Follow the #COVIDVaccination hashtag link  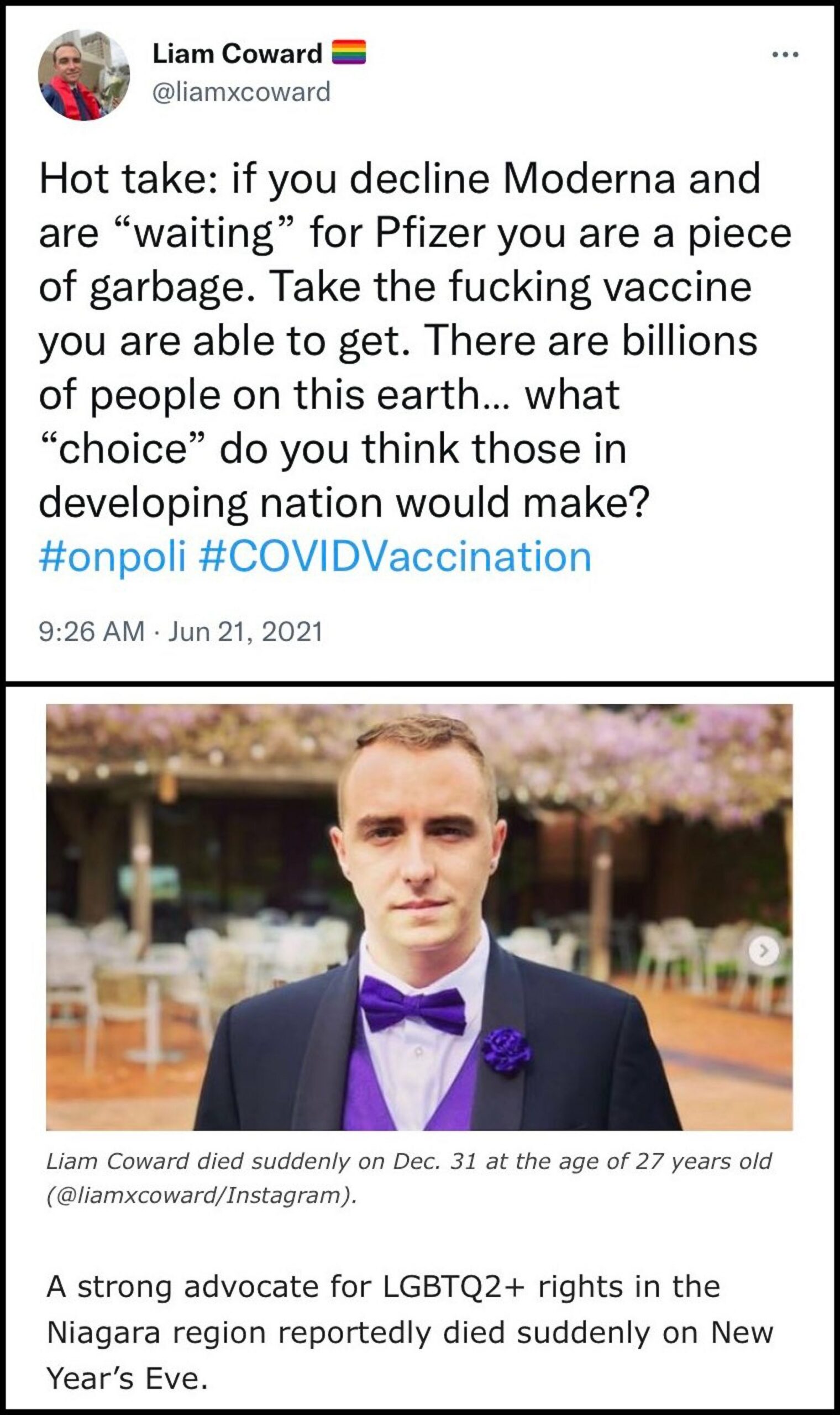pos(395,557)
